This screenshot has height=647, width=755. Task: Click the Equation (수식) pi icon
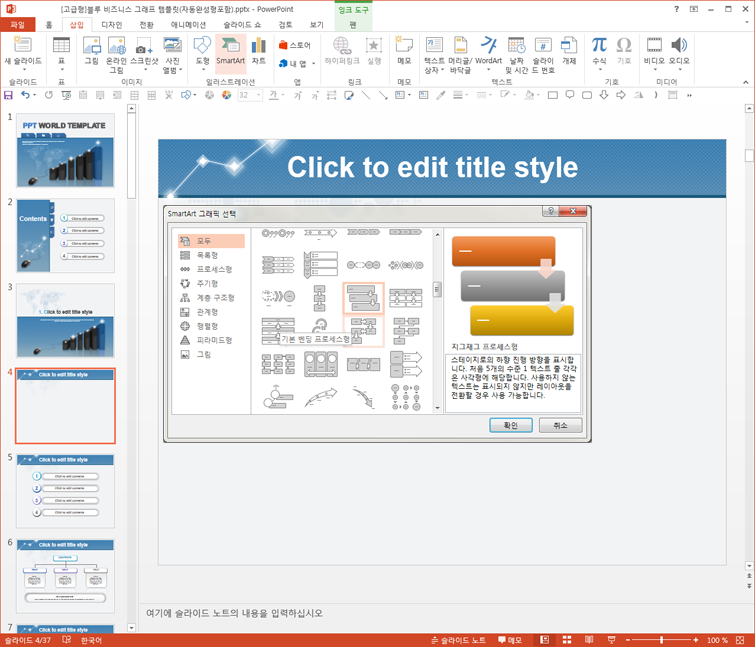tap(599, 45)
